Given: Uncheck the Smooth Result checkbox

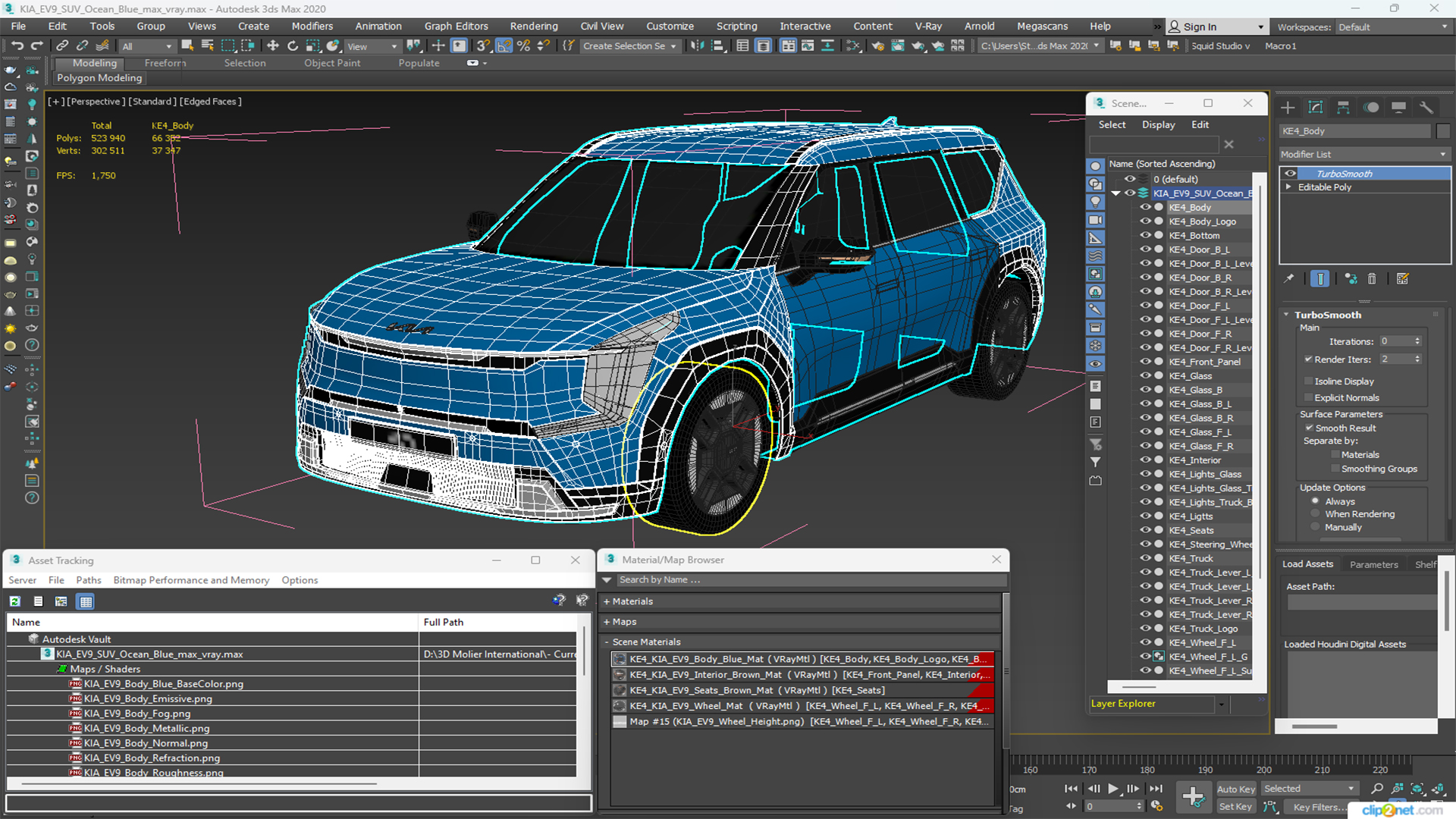Looking at the screenshot, I should tap(1309, 428).
